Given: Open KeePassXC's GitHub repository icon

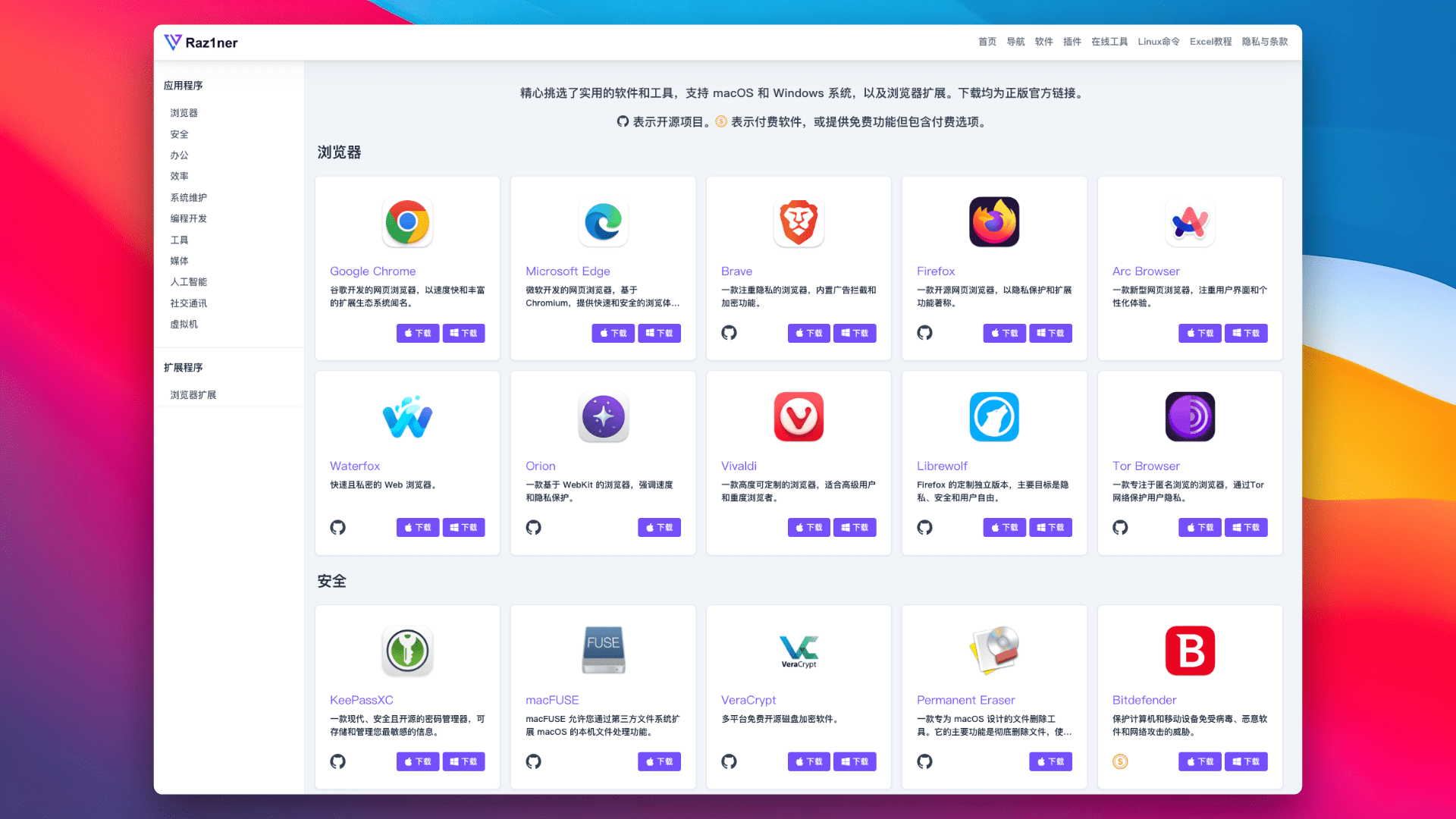Looking at the screenshot, I should click(337, 761).
